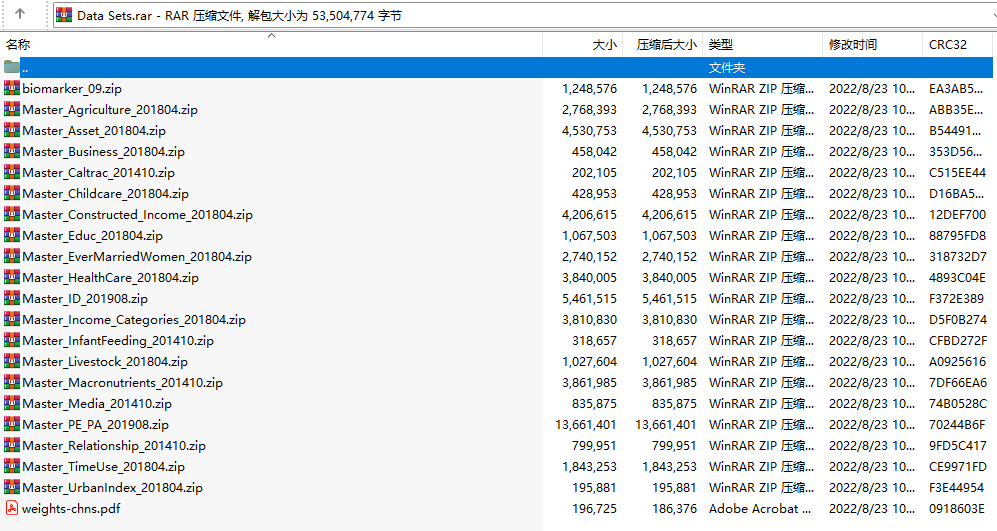Viewport: 997px width, 531px height.
Task: Click the Master_Macronutrients_201410.zip file icon
Action: pyautogui.click(x=11, y=382)
